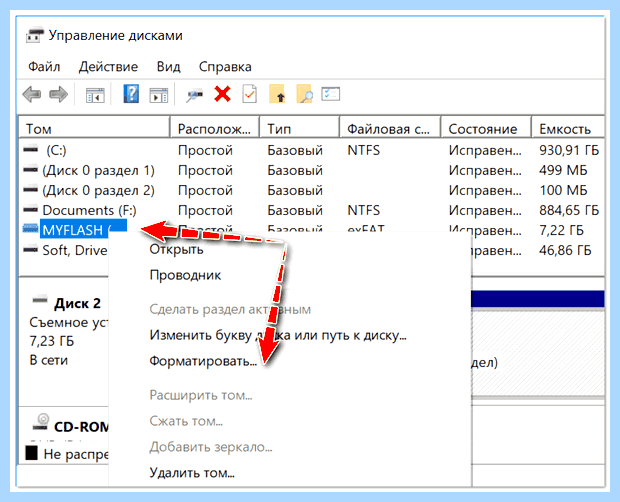Click the CD-ROM disk label

[x=81, y=427]
